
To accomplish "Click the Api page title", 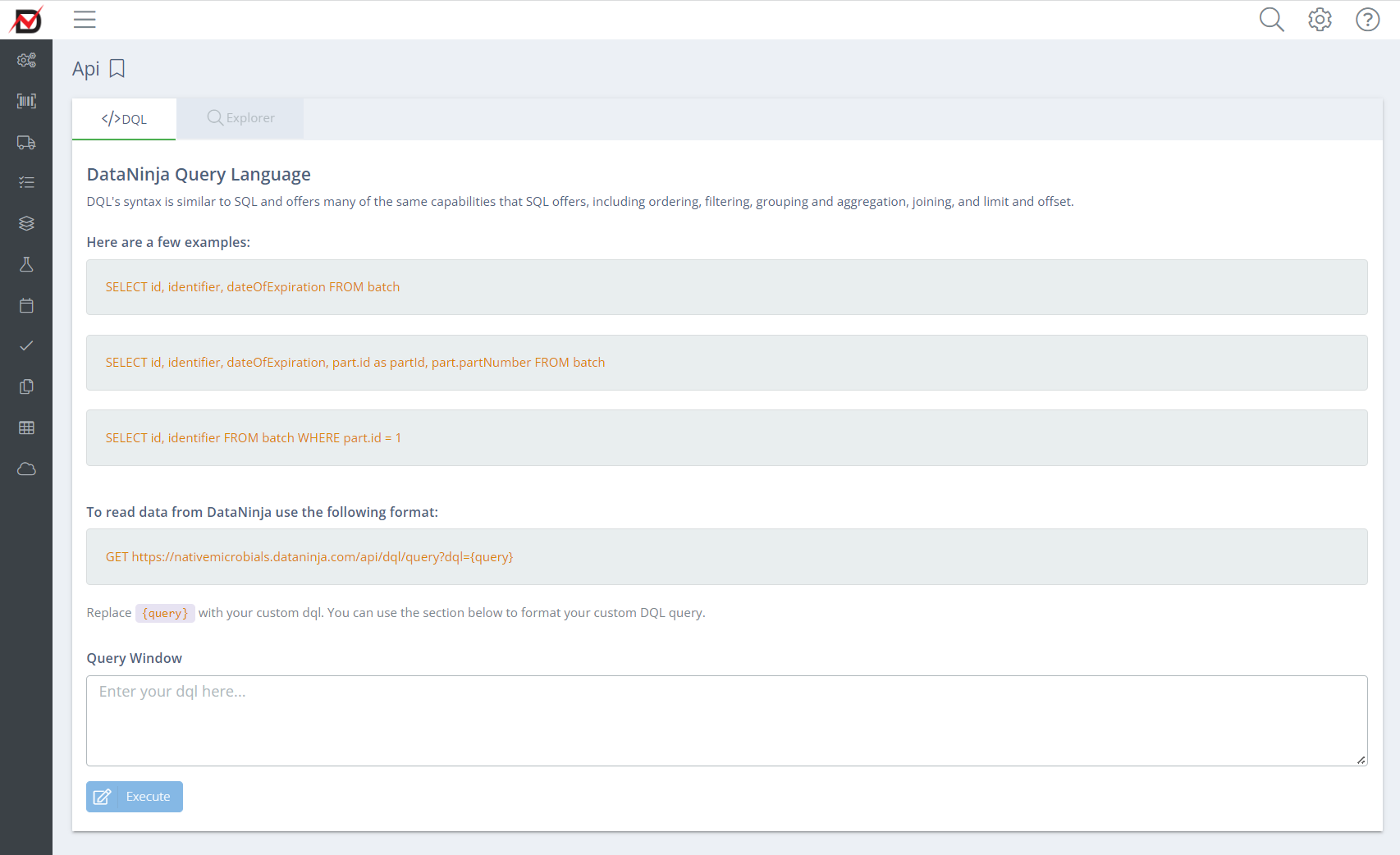I will coord(86,69).
